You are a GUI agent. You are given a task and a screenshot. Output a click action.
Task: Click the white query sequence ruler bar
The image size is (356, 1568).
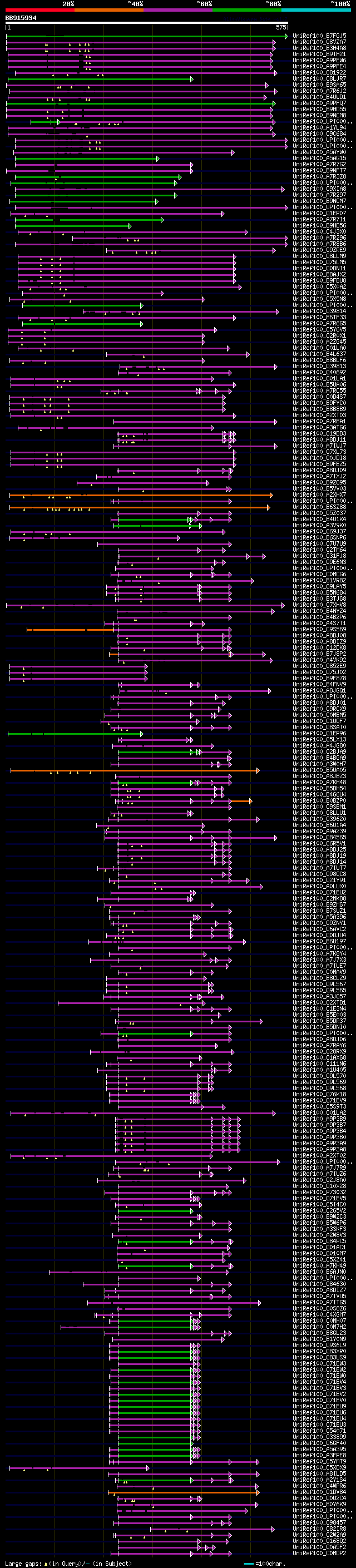pos(147,23)
